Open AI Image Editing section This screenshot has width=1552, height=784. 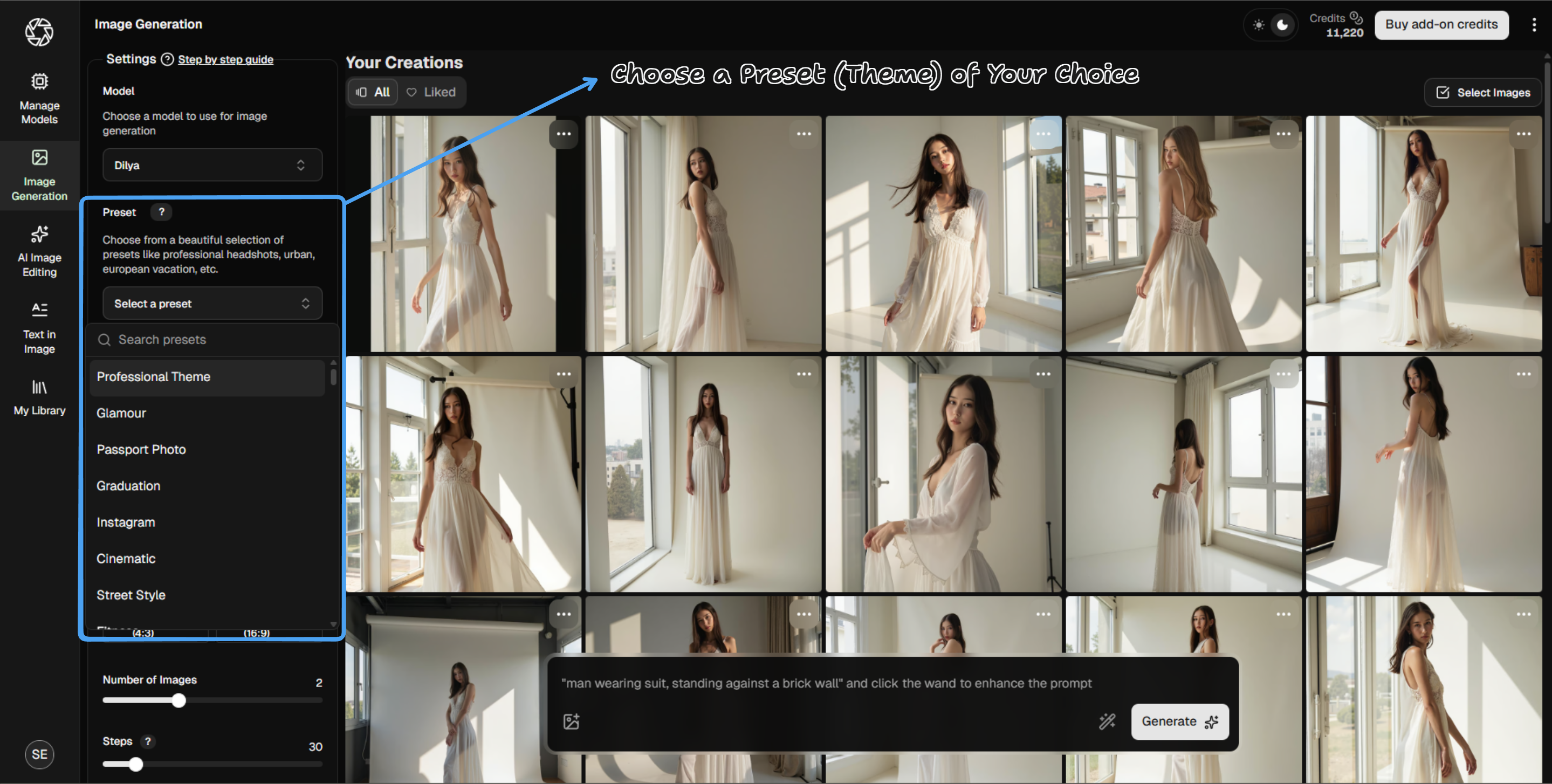coord(39,251)
